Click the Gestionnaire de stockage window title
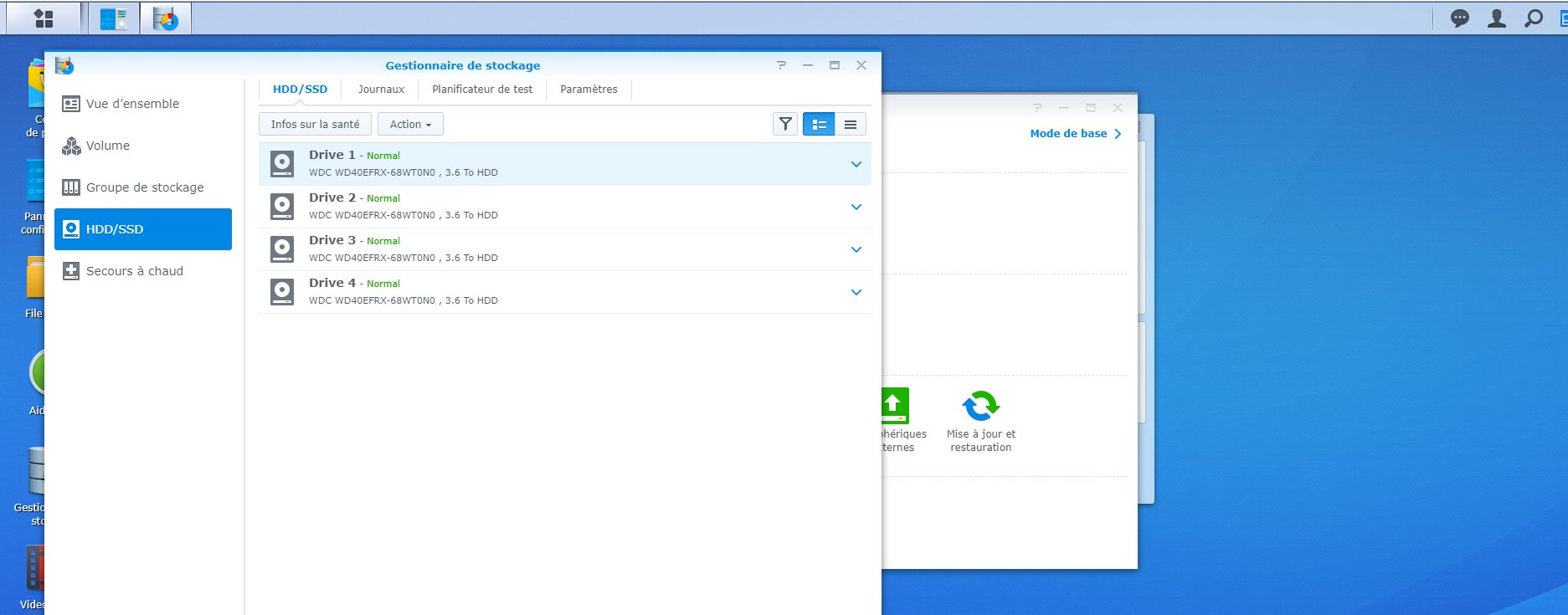 (x=463, y=65)
